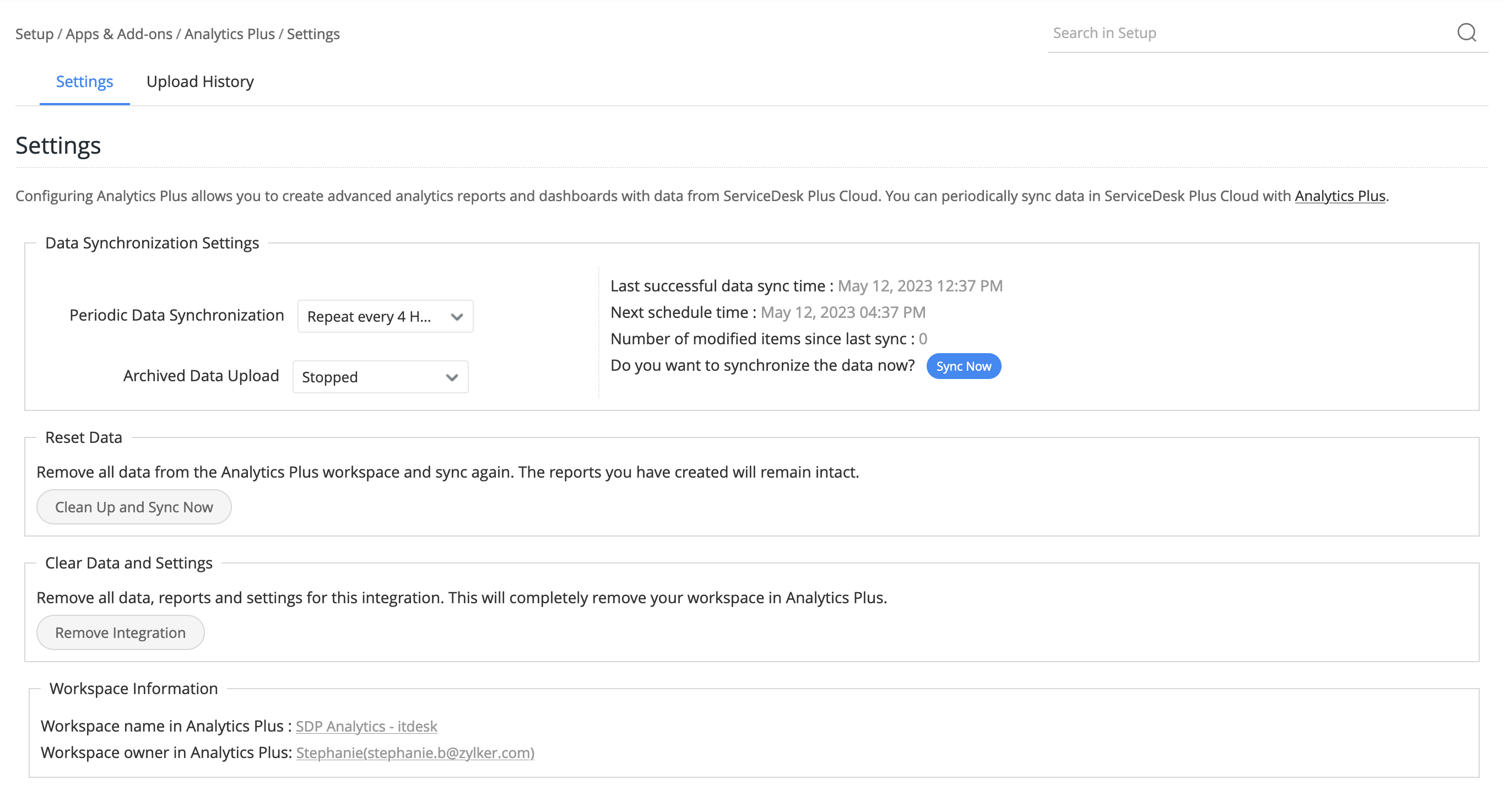This screenshot has height=812, width=1504.
Task: Click the Clear Data and Settings heading
Action: [128, 563]
